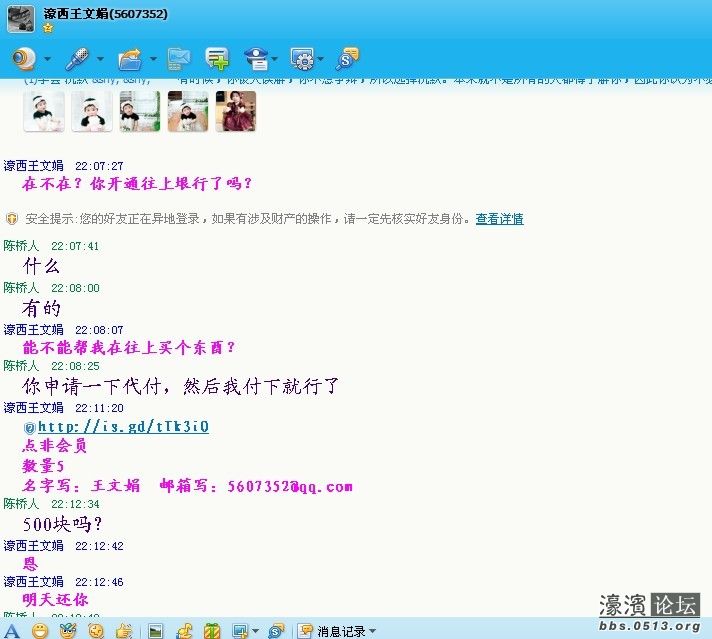
Task: Open the 消息记录 message history menu
Action: coord(338,631)
